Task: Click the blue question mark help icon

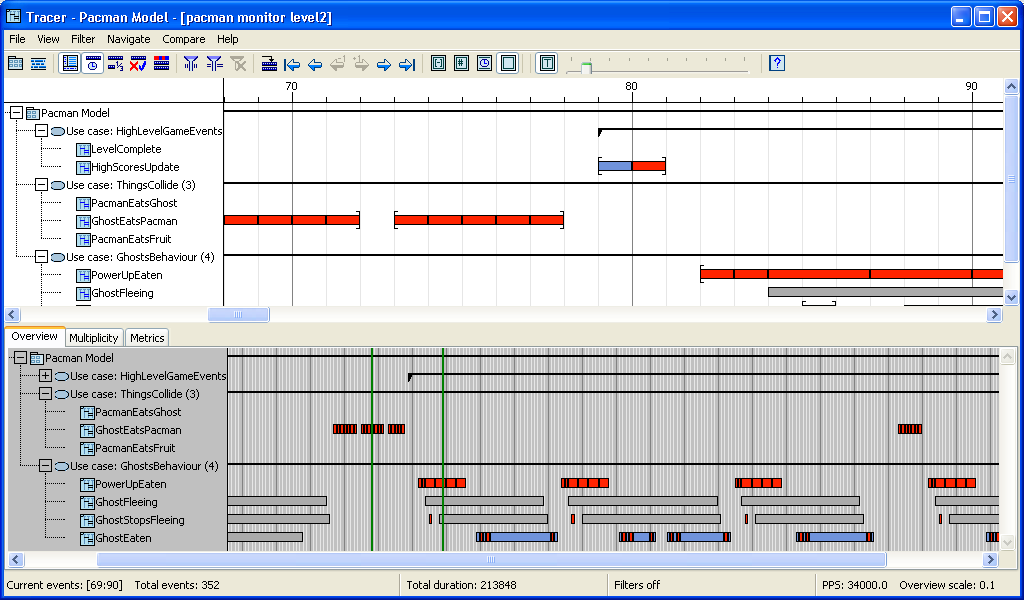Action: [777, 64]
